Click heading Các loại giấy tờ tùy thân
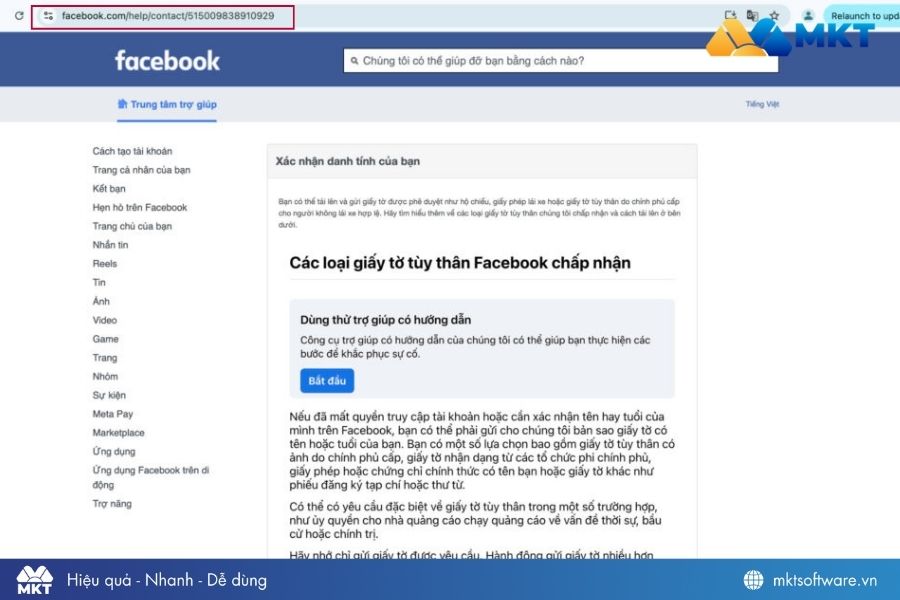This screenshot has height=600, width=900. tap(460, 263)
